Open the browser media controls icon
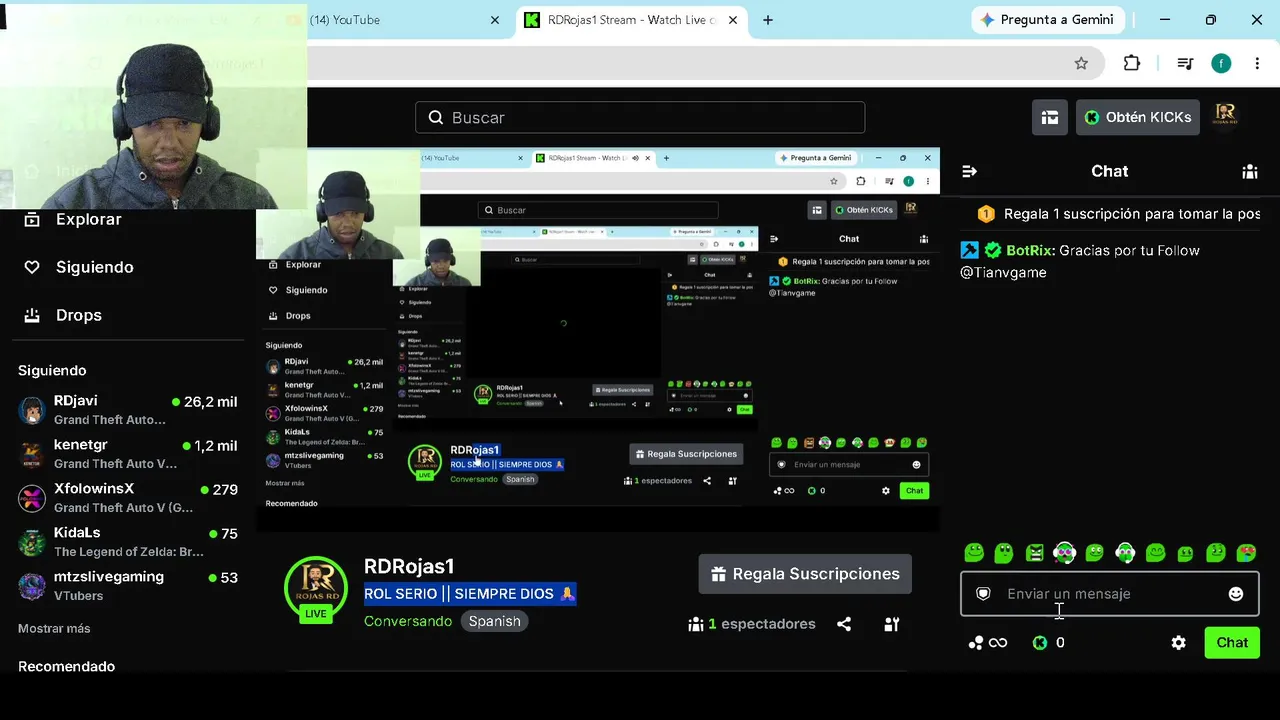 pos(1185,63)
